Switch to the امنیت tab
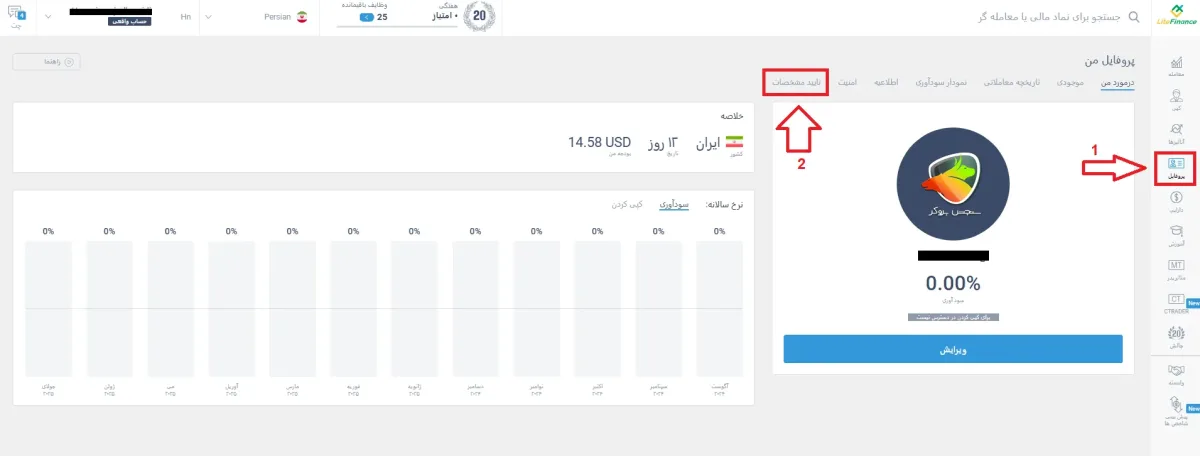 tap(846, 81)
